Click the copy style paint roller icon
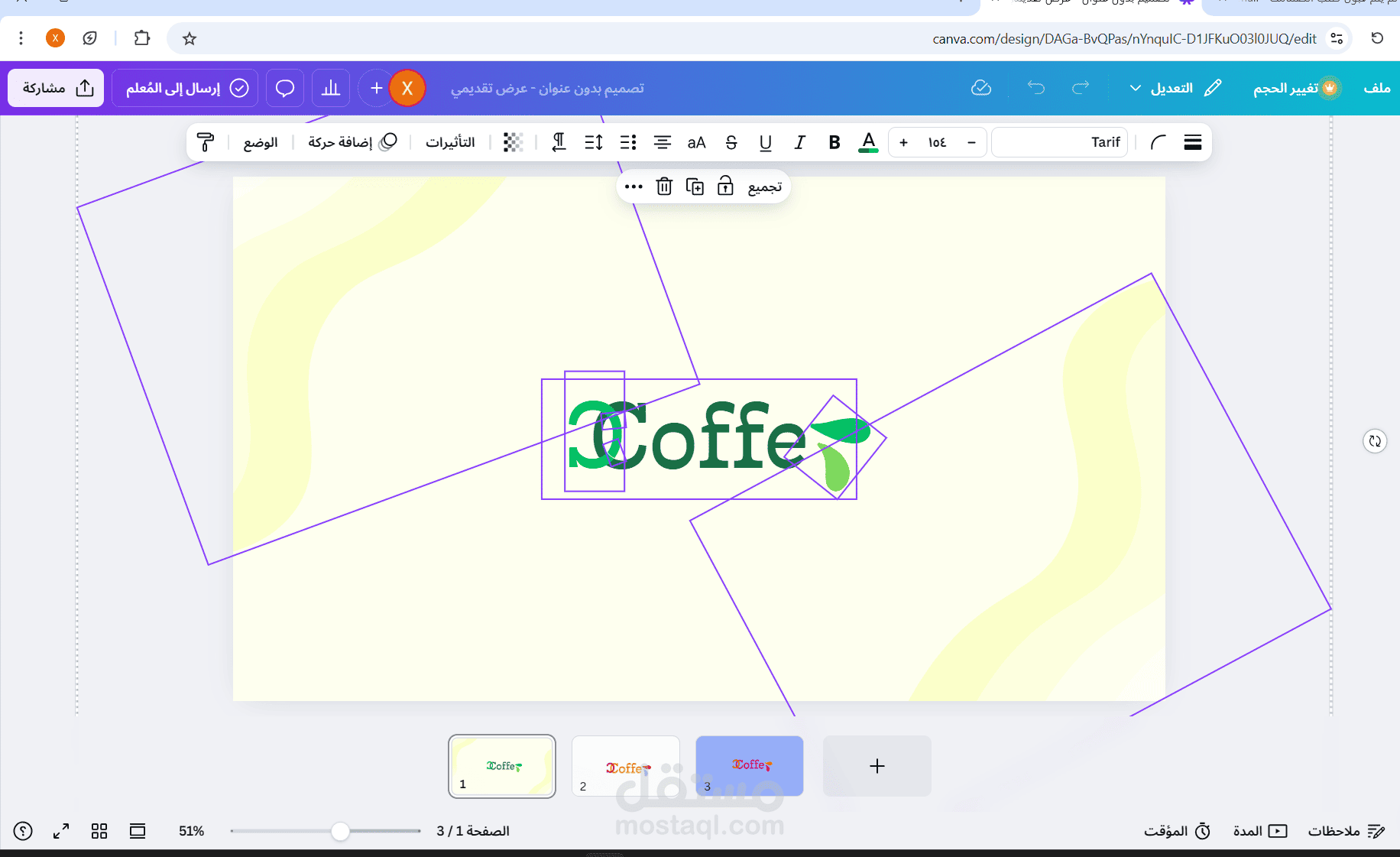The image size is (1400, 857). 206,142
